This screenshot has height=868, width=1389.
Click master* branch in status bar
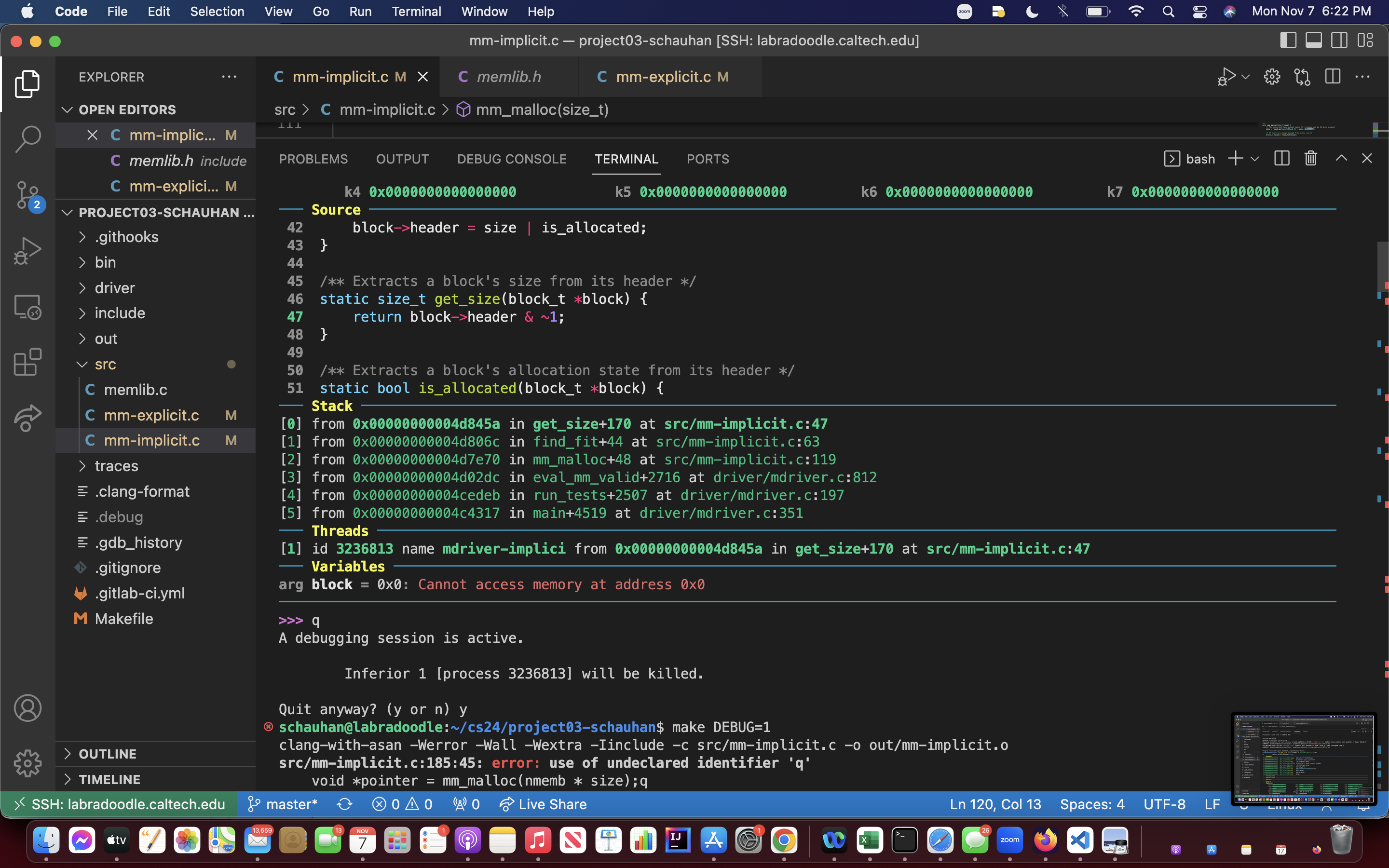pos(283,804)
